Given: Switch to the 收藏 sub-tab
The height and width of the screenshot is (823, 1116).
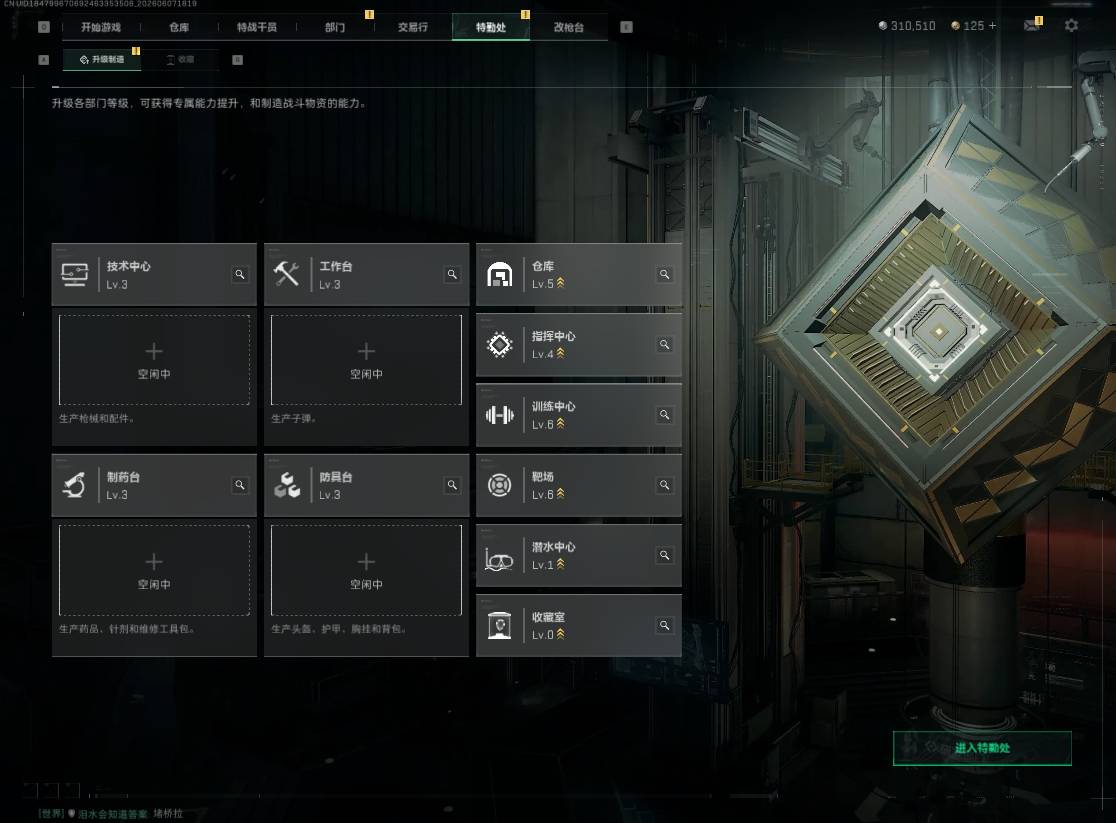Looking at the screenshot, I should [x=180, y=60].
